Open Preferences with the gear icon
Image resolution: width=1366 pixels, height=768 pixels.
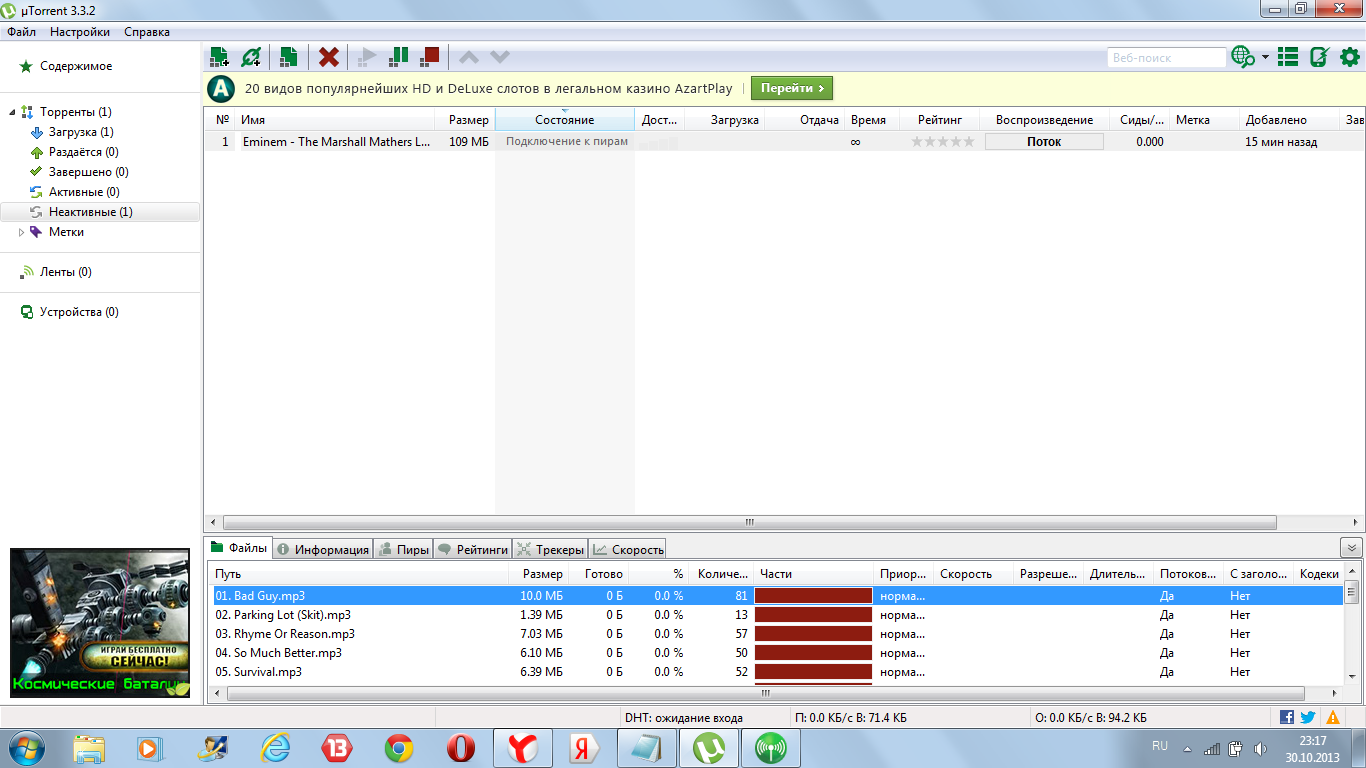click(x=1349, y=57)
